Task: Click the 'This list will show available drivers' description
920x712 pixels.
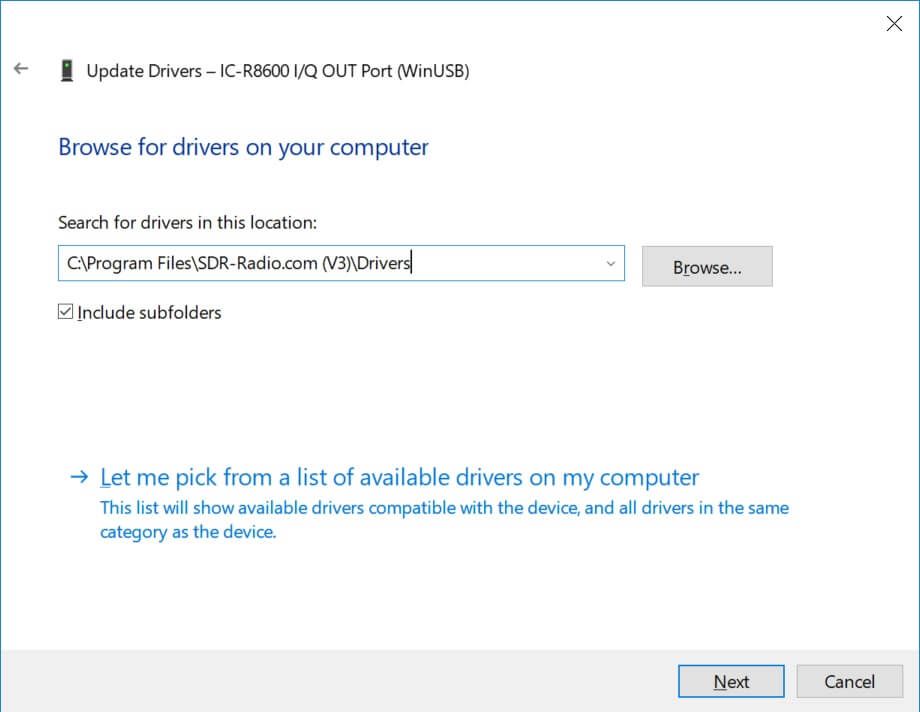Action: click(444, 519)
